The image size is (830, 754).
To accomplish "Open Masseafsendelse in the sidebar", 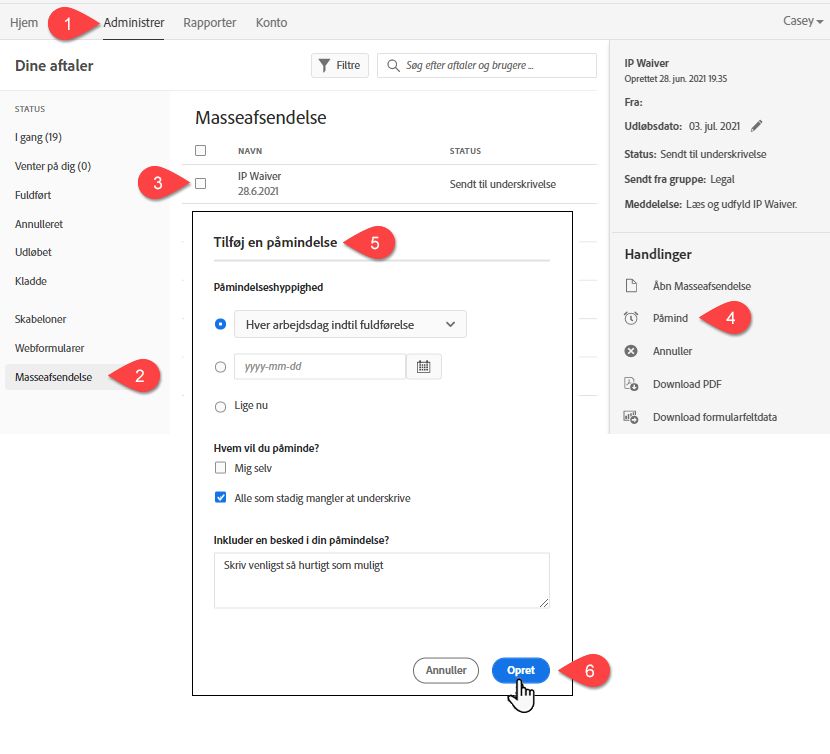I will point(53,377).
